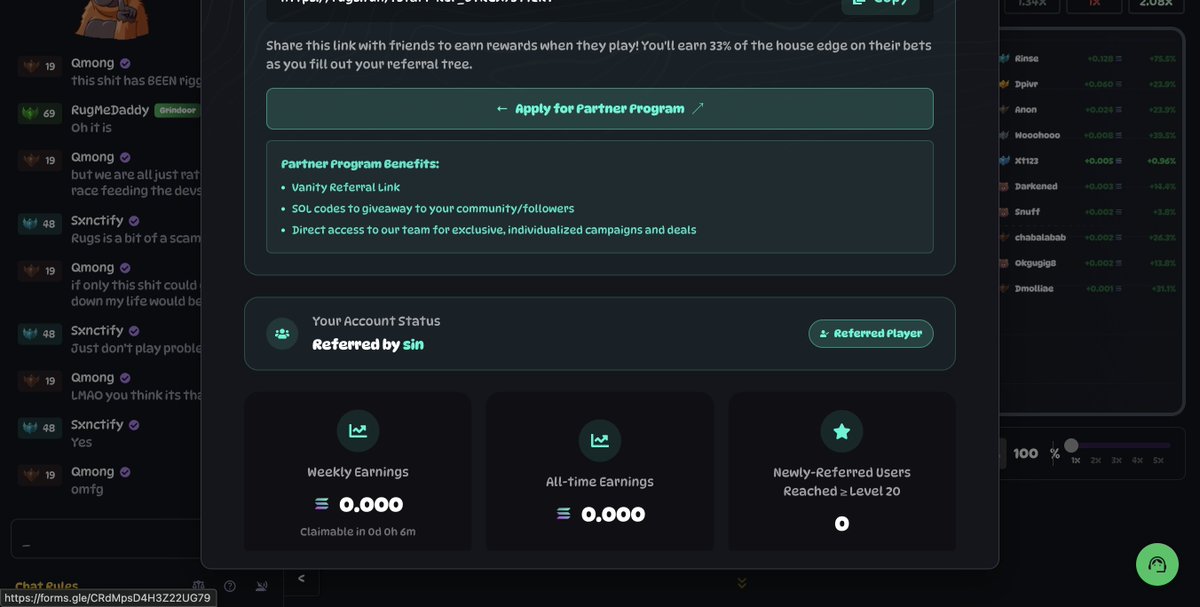
Task: Click the Snuff player name
Action: tap(1027, 212)
